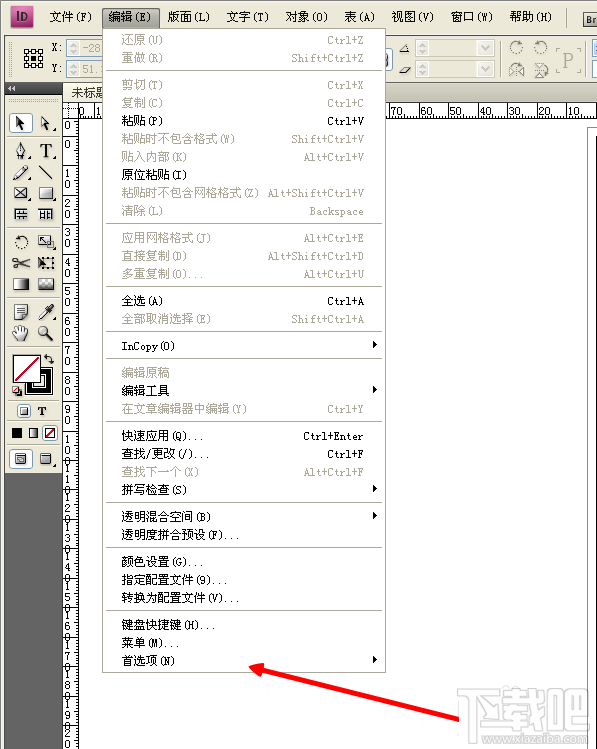Open the 首选项 submenu
597x749 pixels.
pyautogui.click(x=244, y=660)
